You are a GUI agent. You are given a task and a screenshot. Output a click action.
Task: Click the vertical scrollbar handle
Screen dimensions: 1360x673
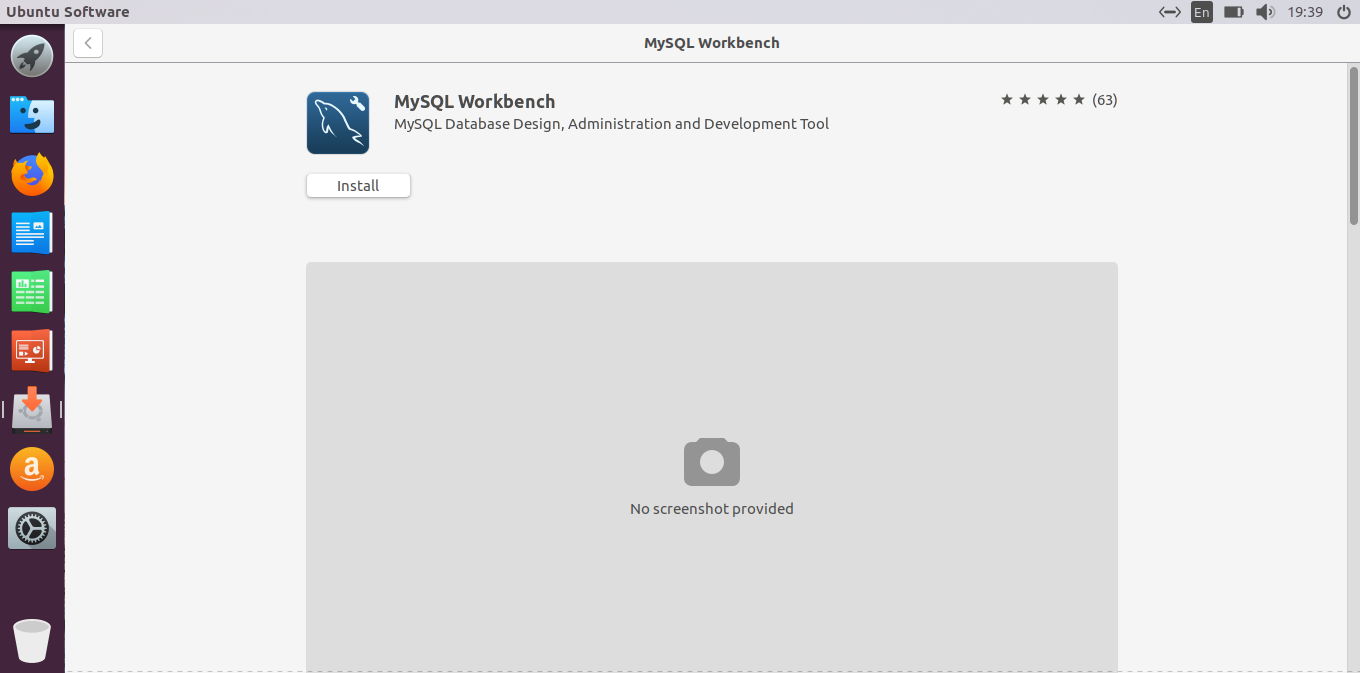click(x=1354, y=147)
